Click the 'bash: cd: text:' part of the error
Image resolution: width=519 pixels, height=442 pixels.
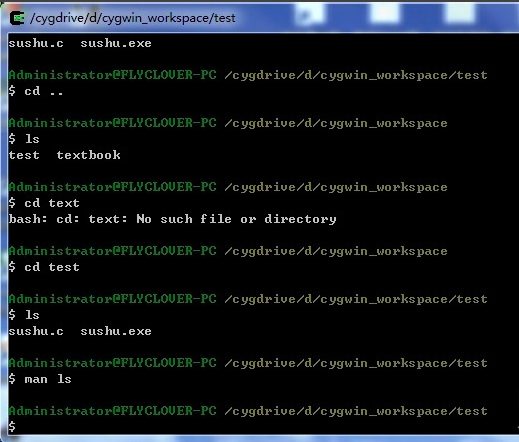coord(68,219)
